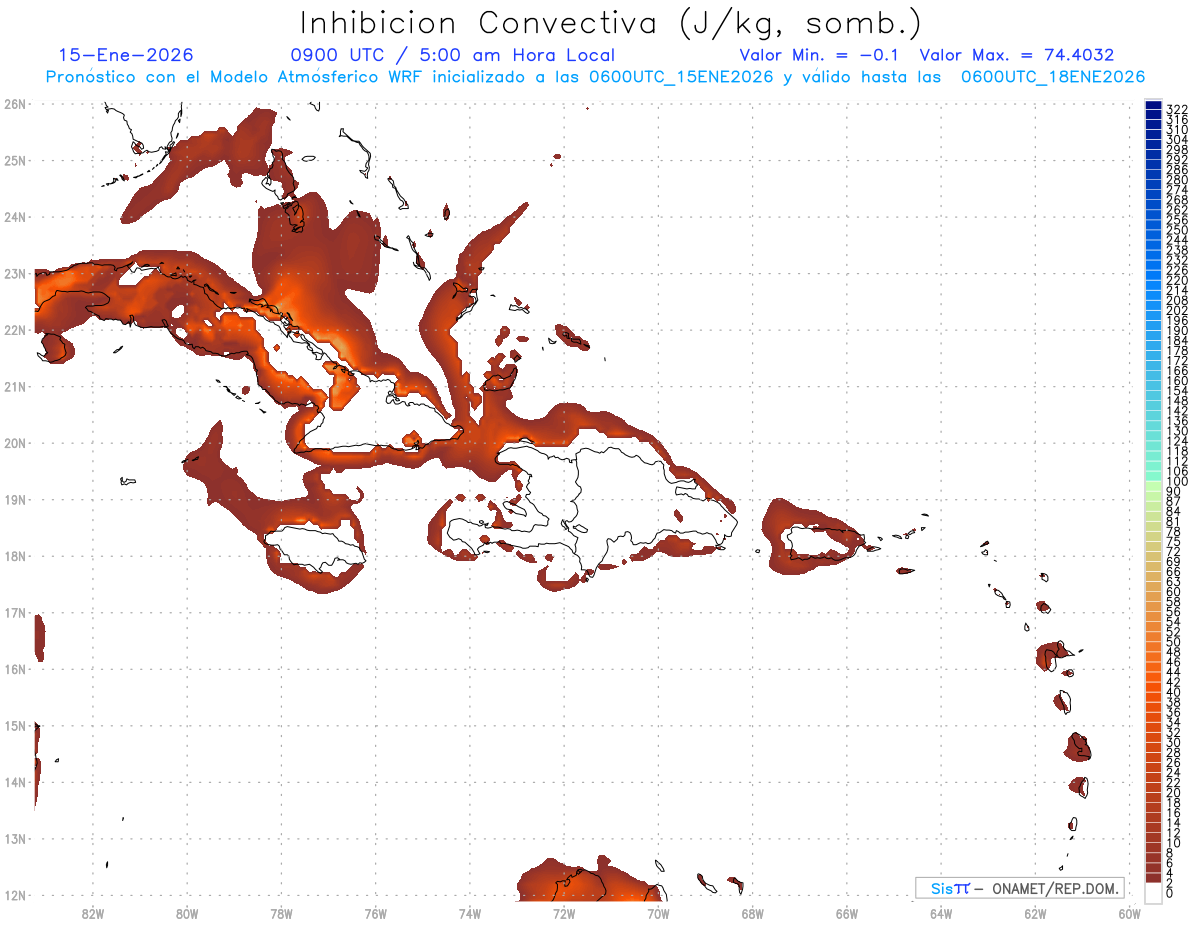Screen dimensions: 1200x927
Task: Click the title 'Inhibicion Convectiva (J/kg, somb.)'
Action: coord(610,24)
